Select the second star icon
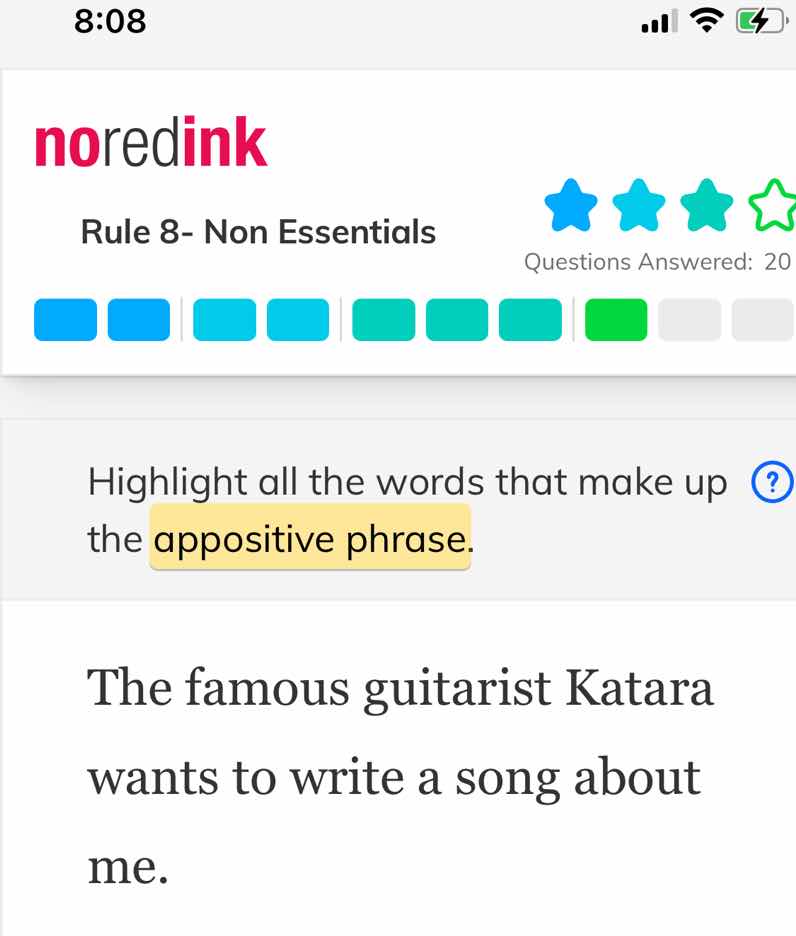 point(641,204)
